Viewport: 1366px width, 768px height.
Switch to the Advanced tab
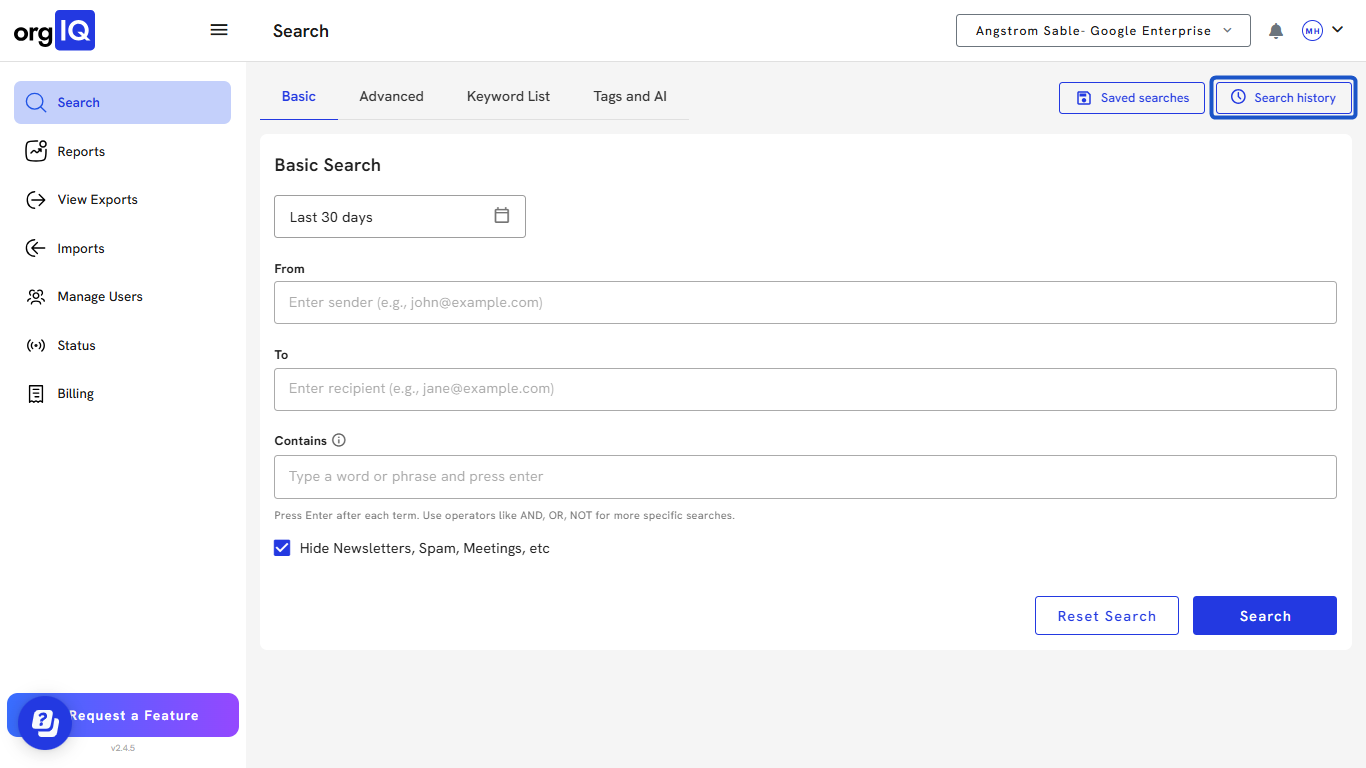tap(391, 97)
